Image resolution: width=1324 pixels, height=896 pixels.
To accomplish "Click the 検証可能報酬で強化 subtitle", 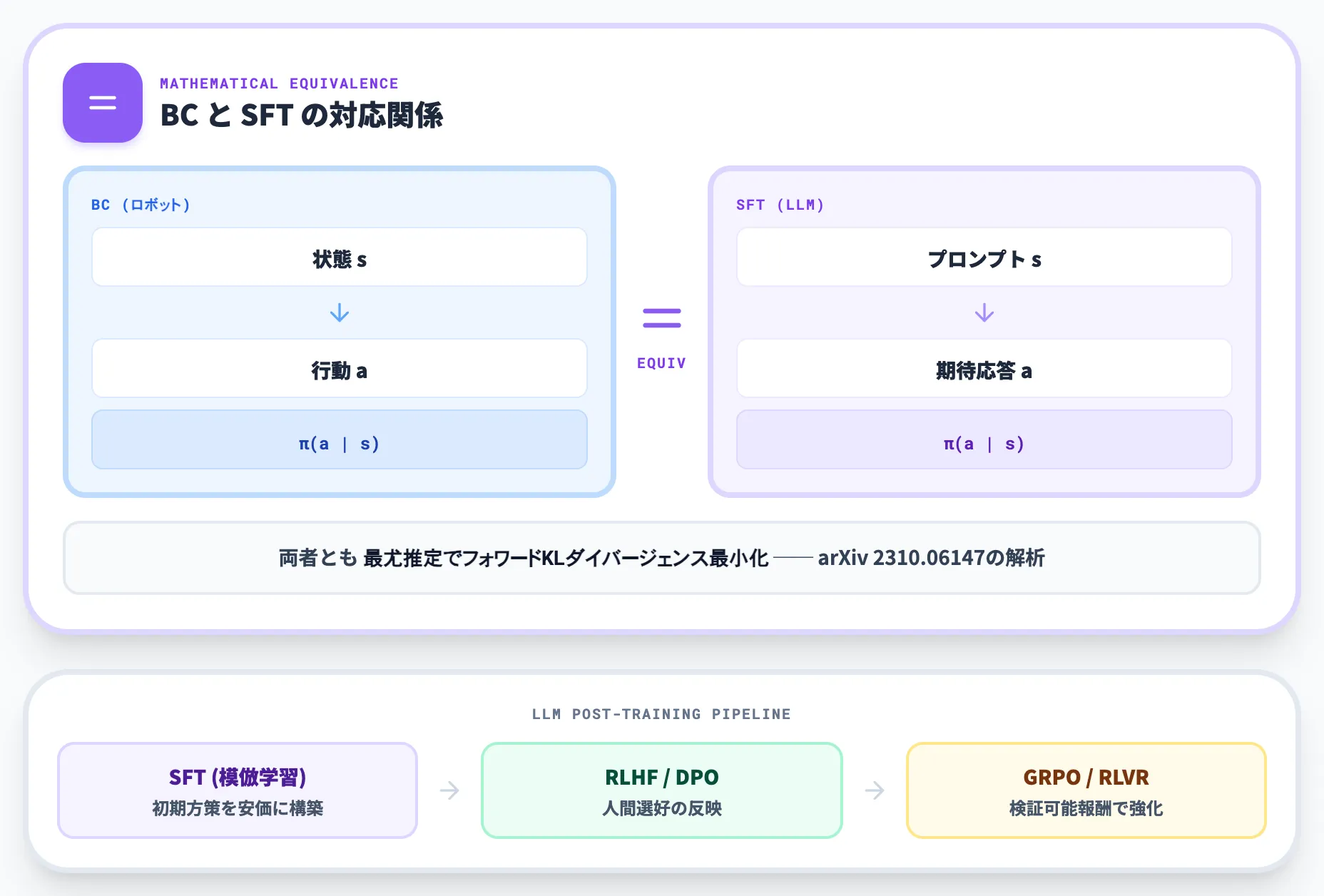I will click(1086, 808).
